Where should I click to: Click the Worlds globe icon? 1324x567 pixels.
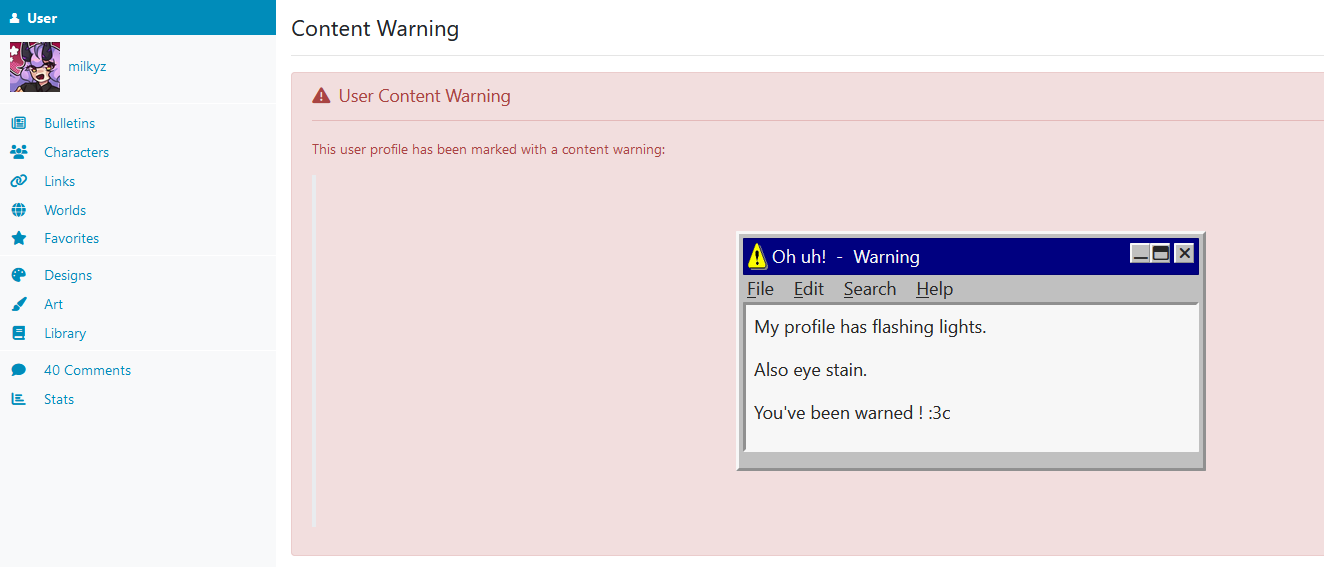[18, 210]
